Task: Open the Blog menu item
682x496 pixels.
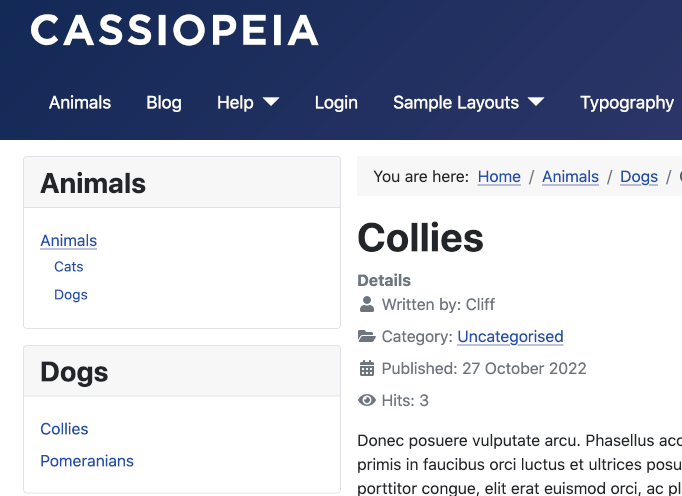Action: click(x=164, y=102)
